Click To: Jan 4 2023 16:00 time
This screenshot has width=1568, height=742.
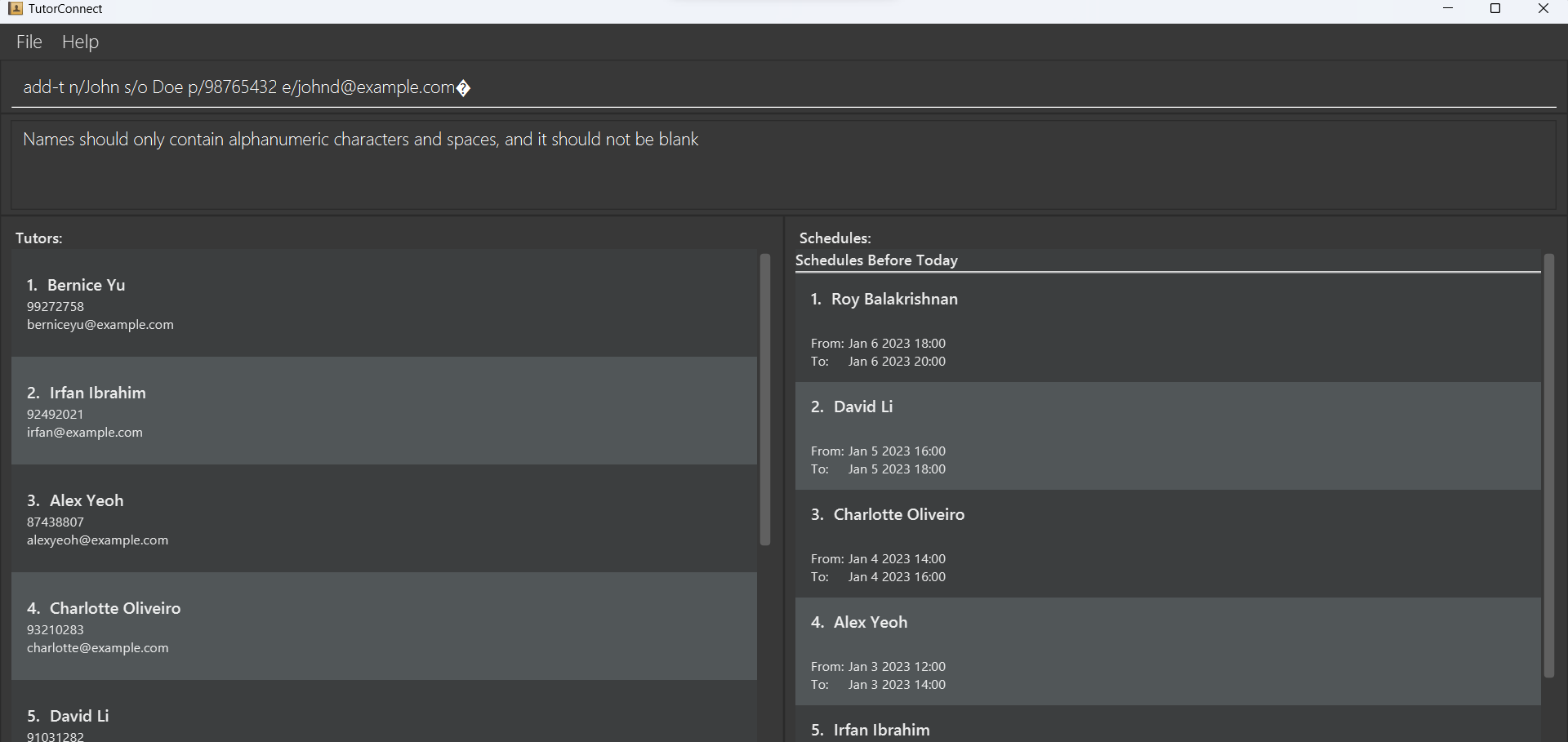point(878,577)
